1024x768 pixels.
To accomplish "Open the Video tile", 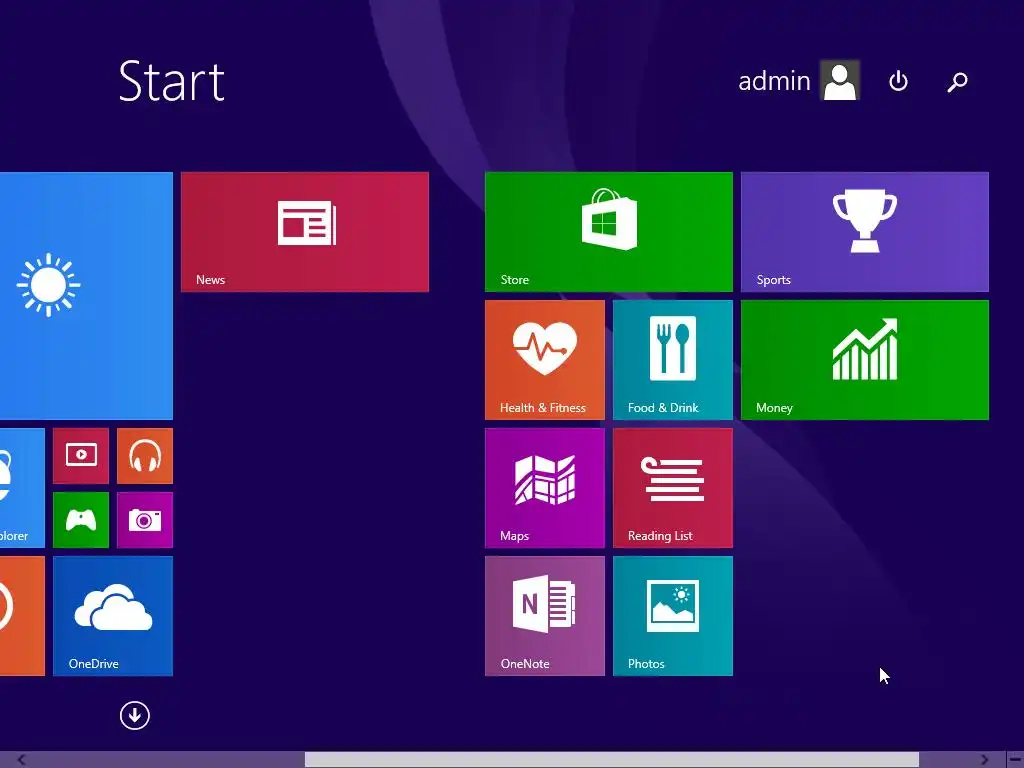I will coord(81,456).
